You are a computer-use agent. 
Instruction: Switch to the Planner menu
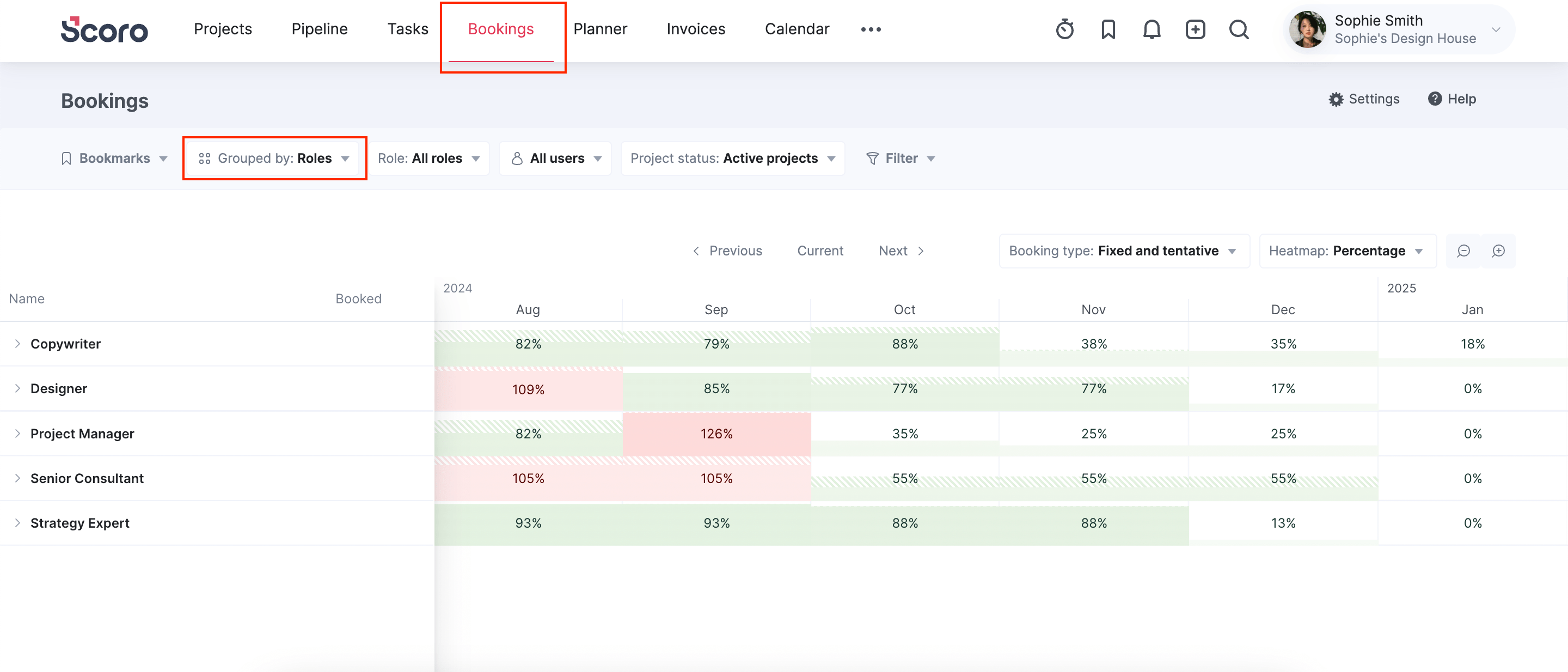pos(599,29)
